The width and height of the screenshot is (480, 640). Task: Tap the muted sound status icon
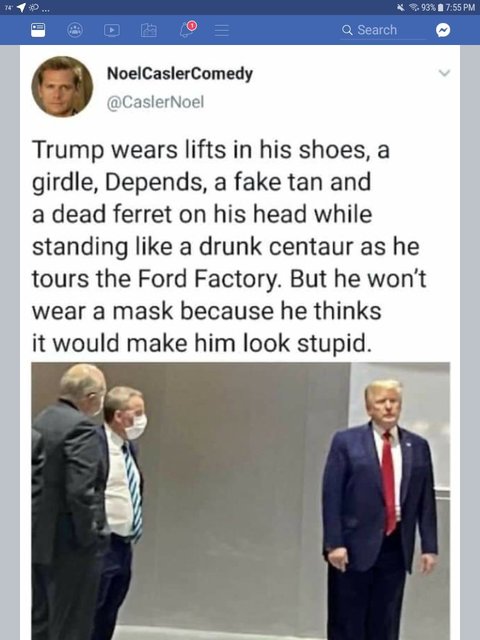403,7
